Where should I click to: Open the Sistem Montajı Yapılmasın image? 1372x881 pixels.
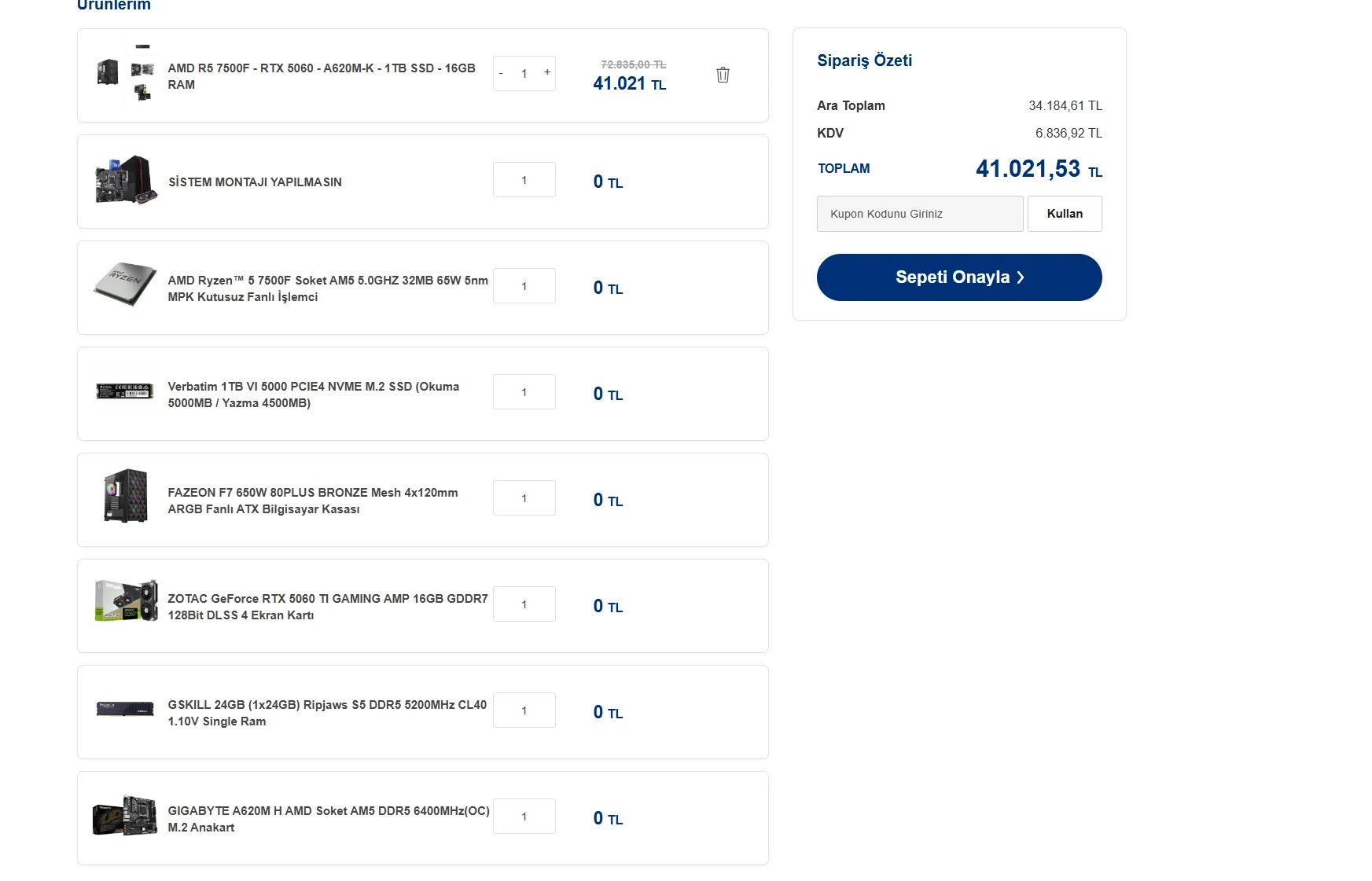click(x=125, y=179)
